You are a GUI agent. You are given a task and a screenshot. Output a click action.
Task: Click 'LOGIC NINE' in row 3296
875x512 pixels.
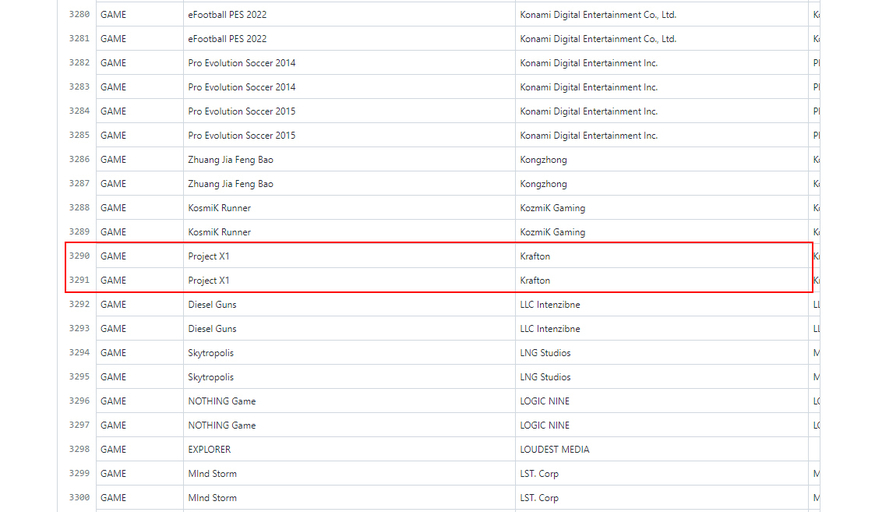(x=545, y=401)
